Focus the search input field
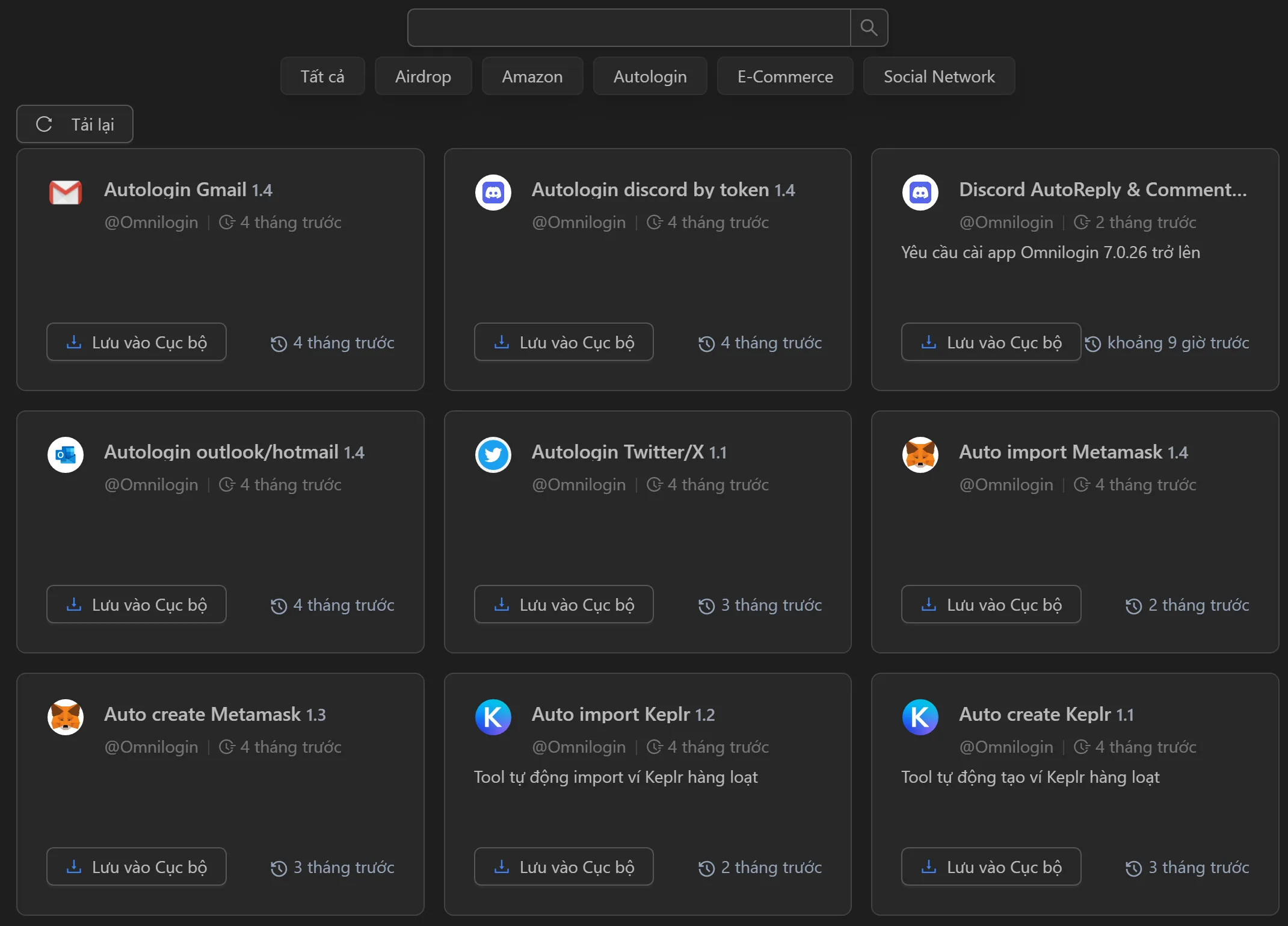 click(629, 28)
